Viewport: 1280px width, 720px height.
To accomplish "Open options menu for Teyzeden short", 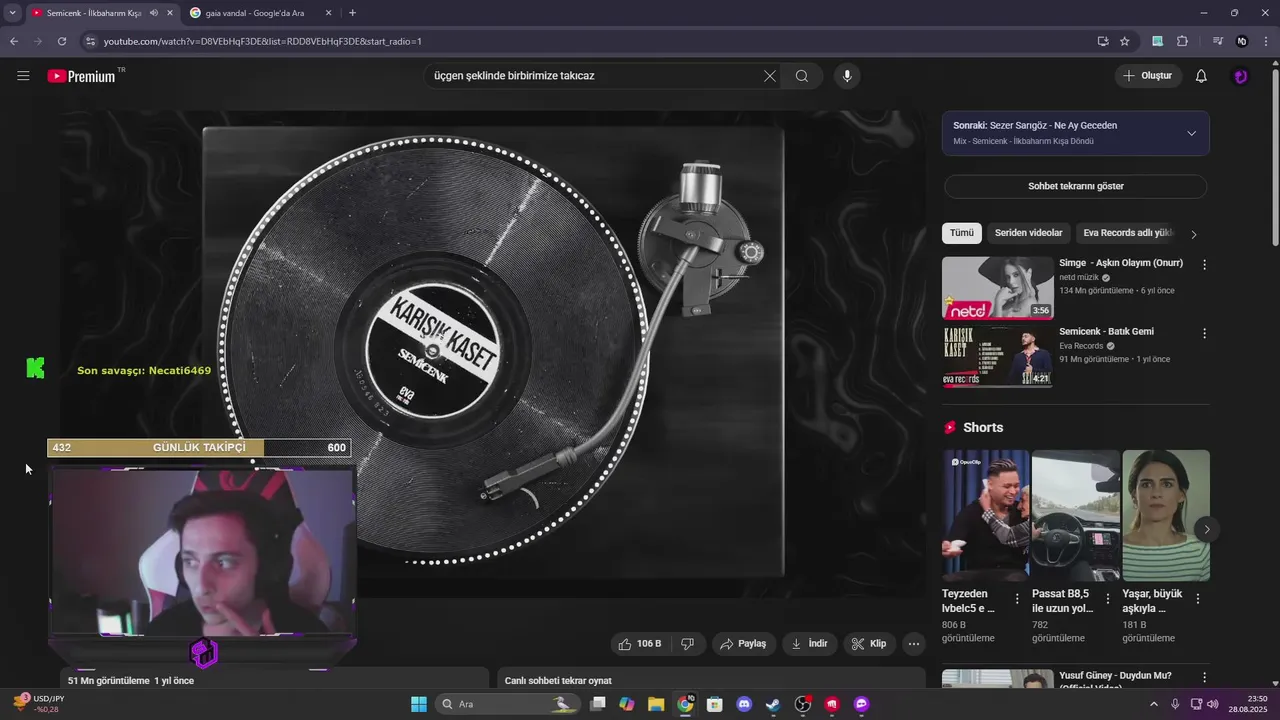I will tap(1017, 599).
